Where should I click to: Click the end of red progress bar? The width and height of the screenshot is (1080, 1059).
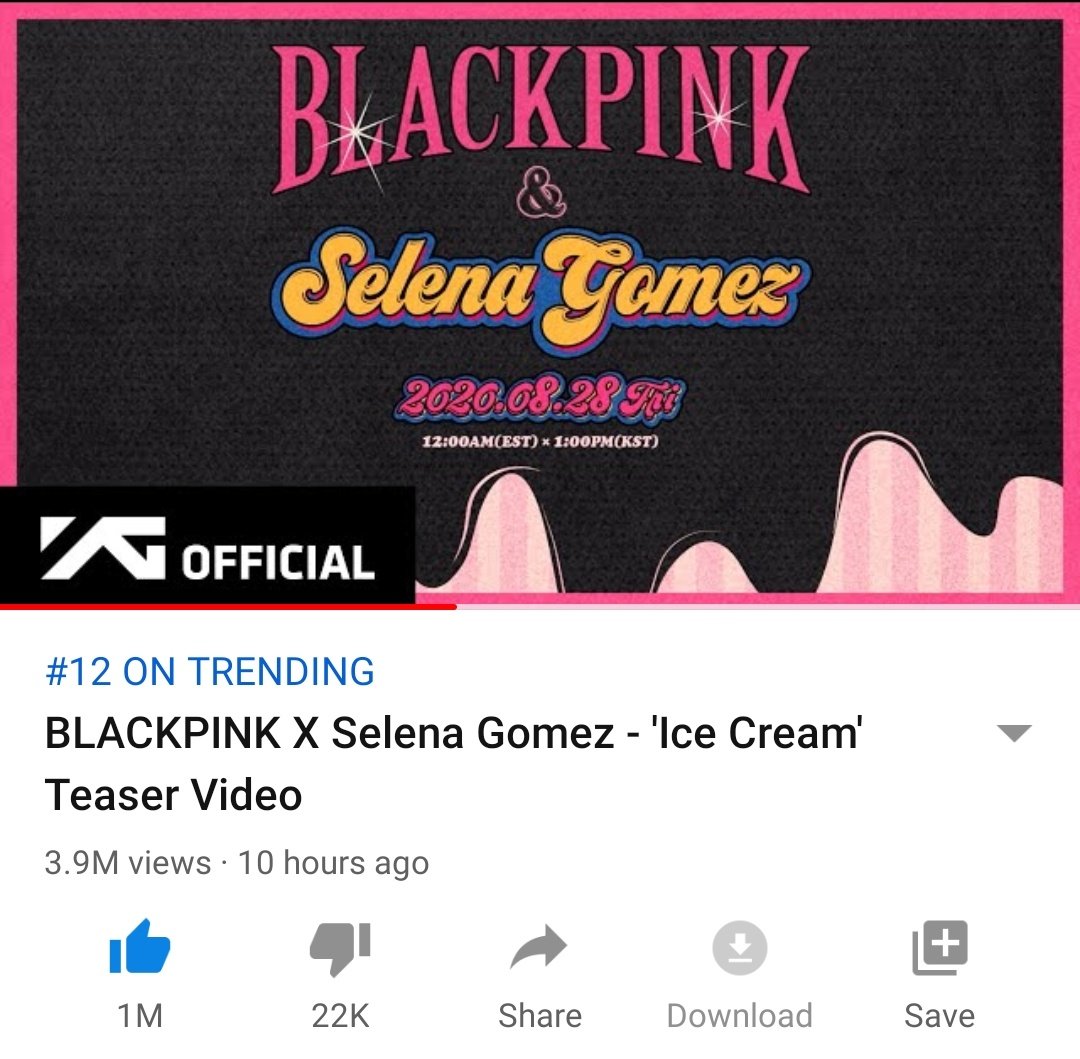[455, 607]
